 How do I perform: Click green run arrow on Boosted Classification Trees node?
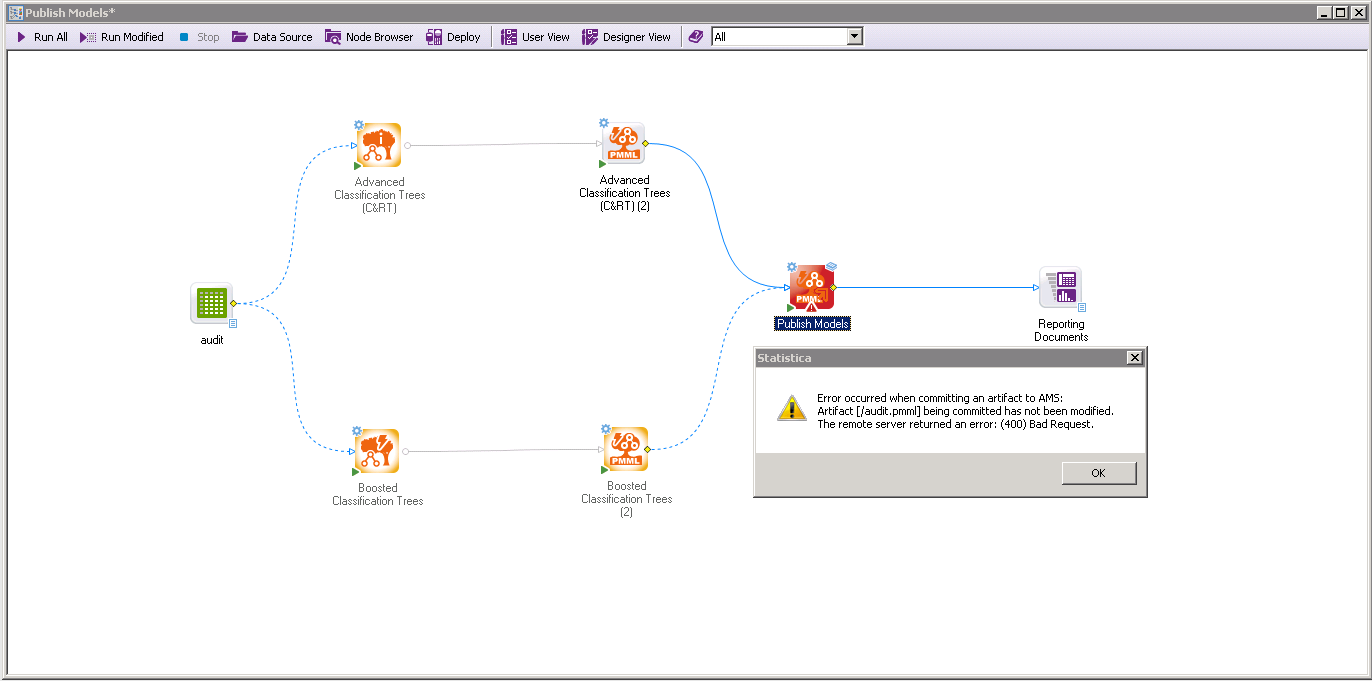(357, 472)
